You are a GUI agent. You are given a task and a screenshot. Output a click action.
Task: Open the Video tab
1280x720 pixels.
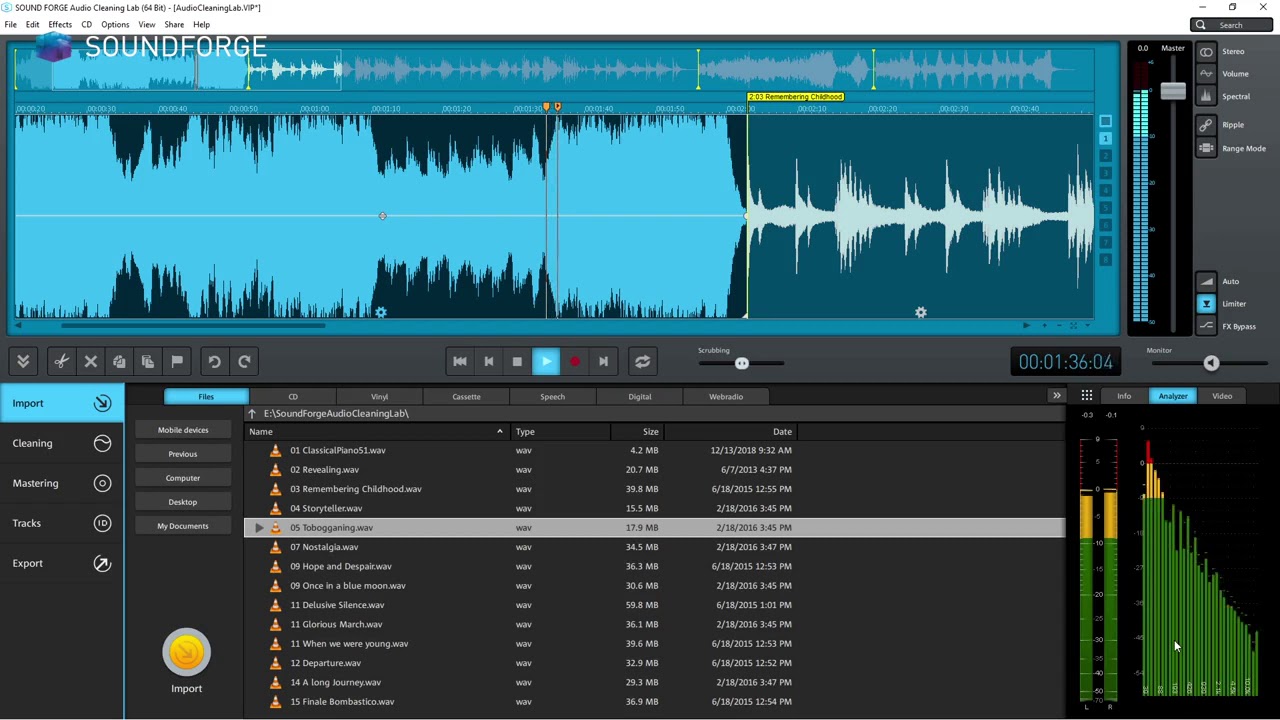[1222, 396]
